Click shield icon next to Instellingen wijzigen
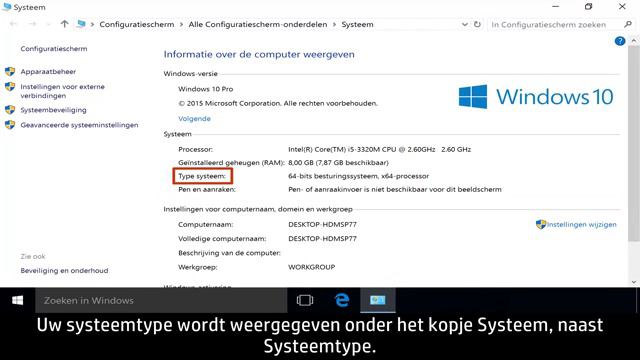Screen dimensions: 640x360 tap(541, 224)
